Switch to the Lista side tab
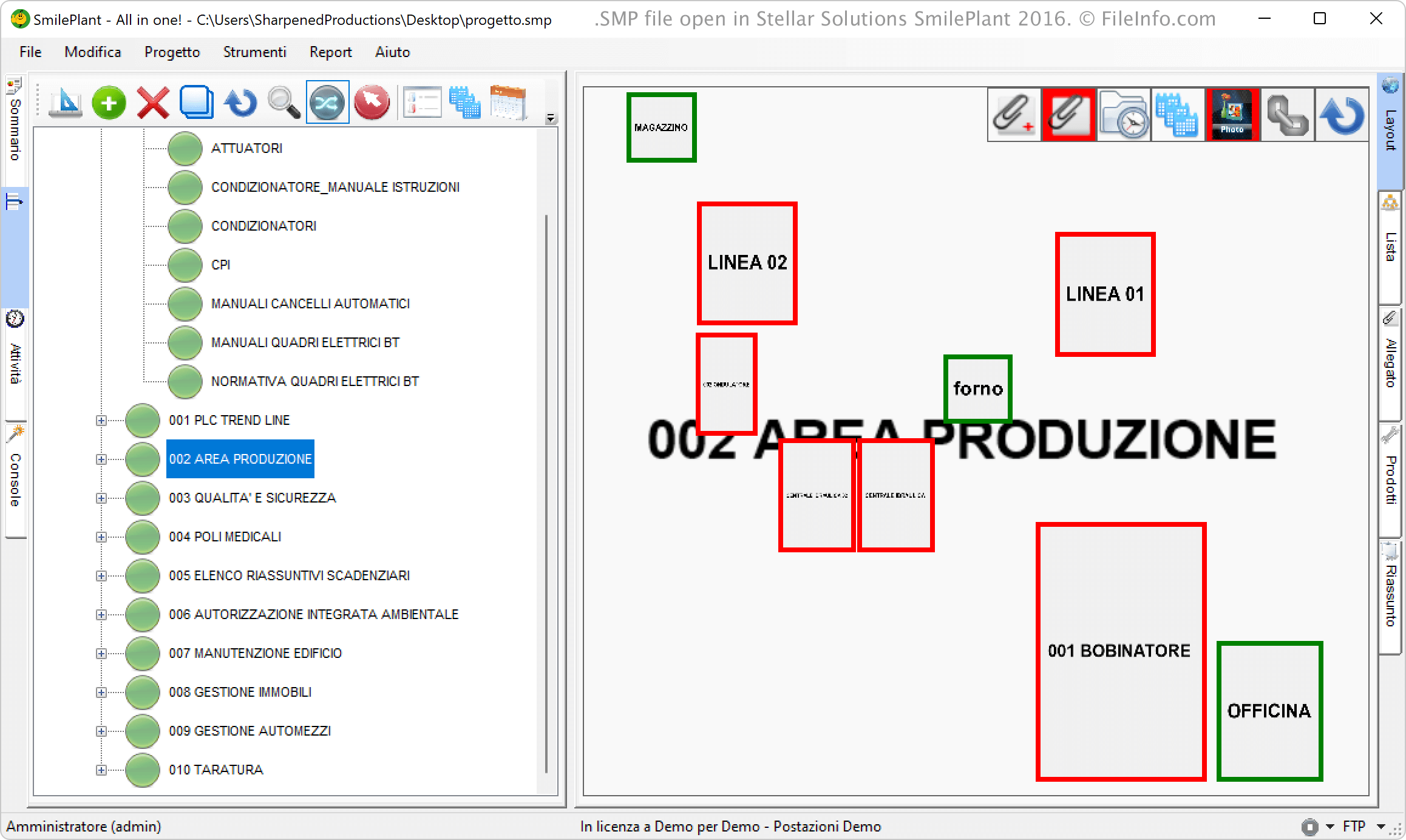This screenshot has height=840, width=1406. 1390,246
